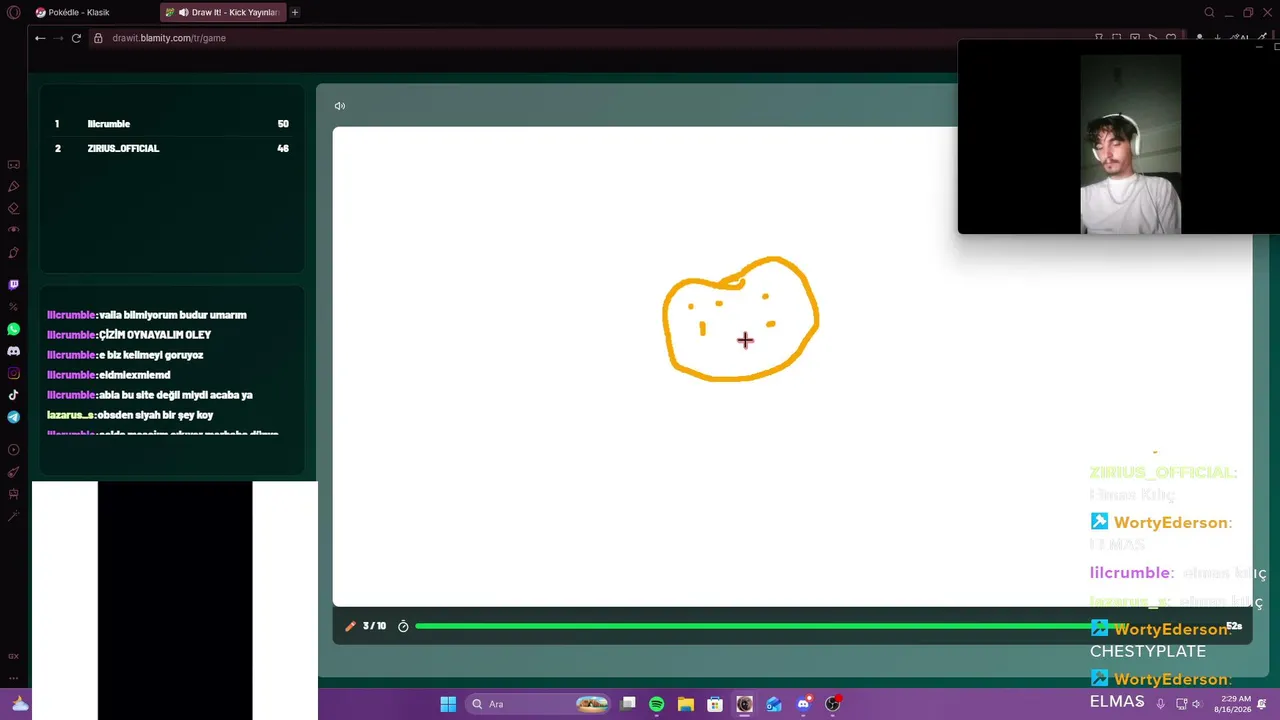Click the microphone icon in system tray
The width and height of the screenshot is (1280, 720).
pyautogui.click(x=1161, y=704)
